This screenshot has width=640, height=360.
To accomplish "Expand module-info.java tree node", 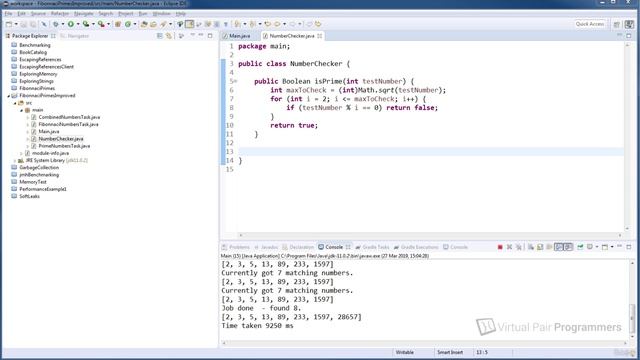I will click(22, 153).
